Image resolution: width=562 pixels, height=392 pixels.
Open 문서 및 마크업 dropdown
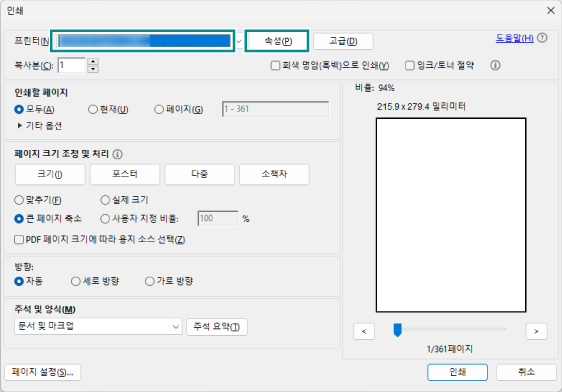(x=98, y=326)
